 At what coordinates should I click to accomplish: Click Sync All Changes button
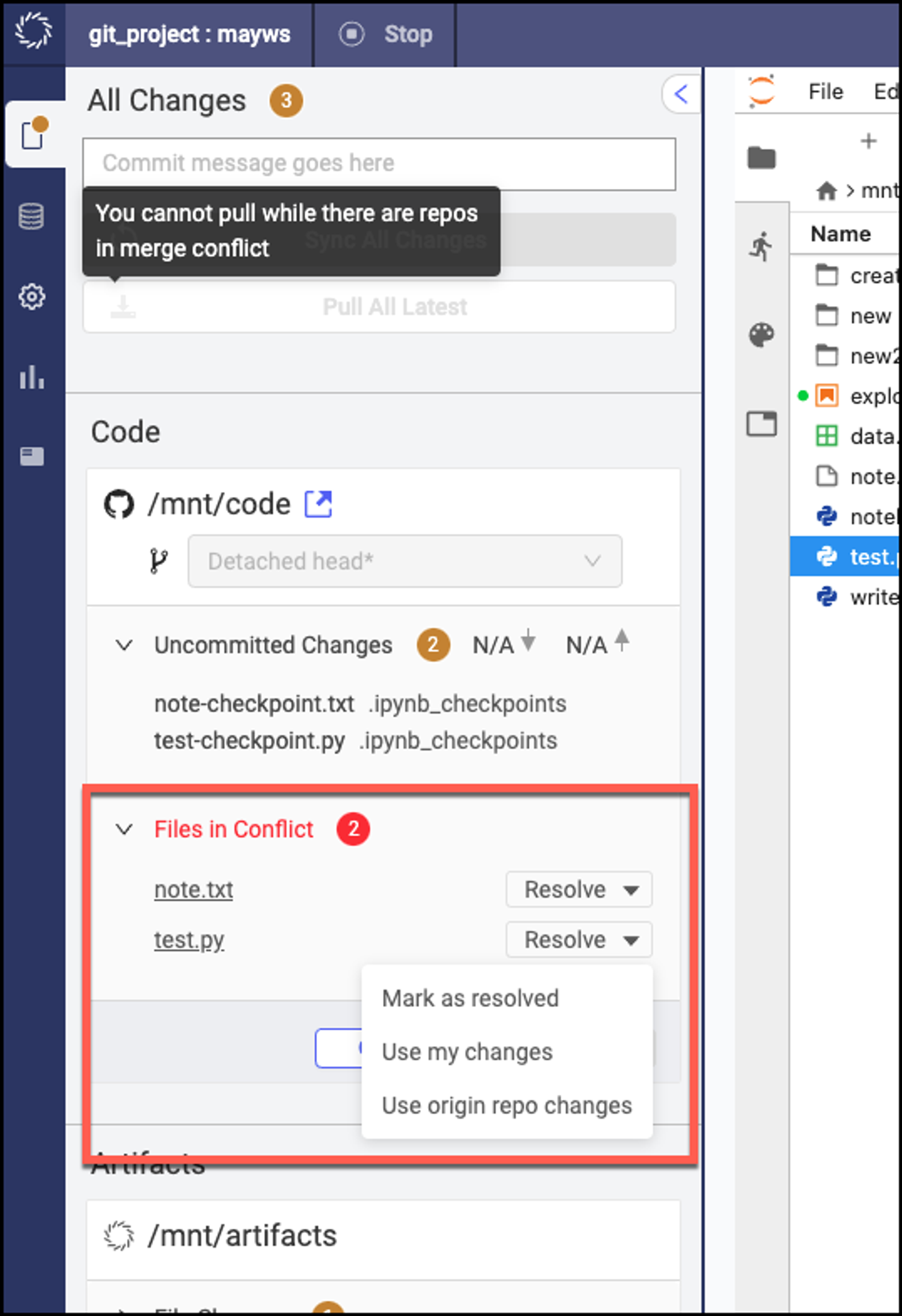coord(587,240)
